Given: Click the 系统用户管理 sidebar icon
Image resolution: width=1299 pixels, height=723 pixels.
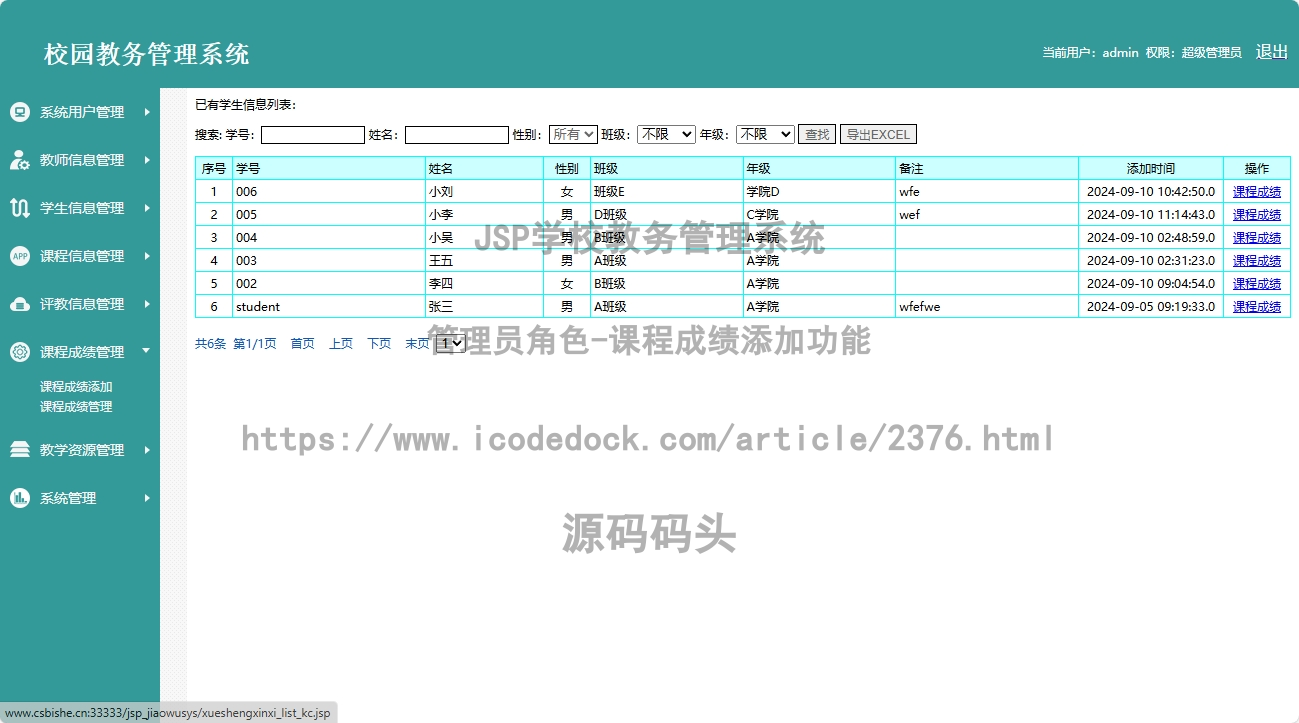Looking at the screenshot, I should [x=20, y=112].
